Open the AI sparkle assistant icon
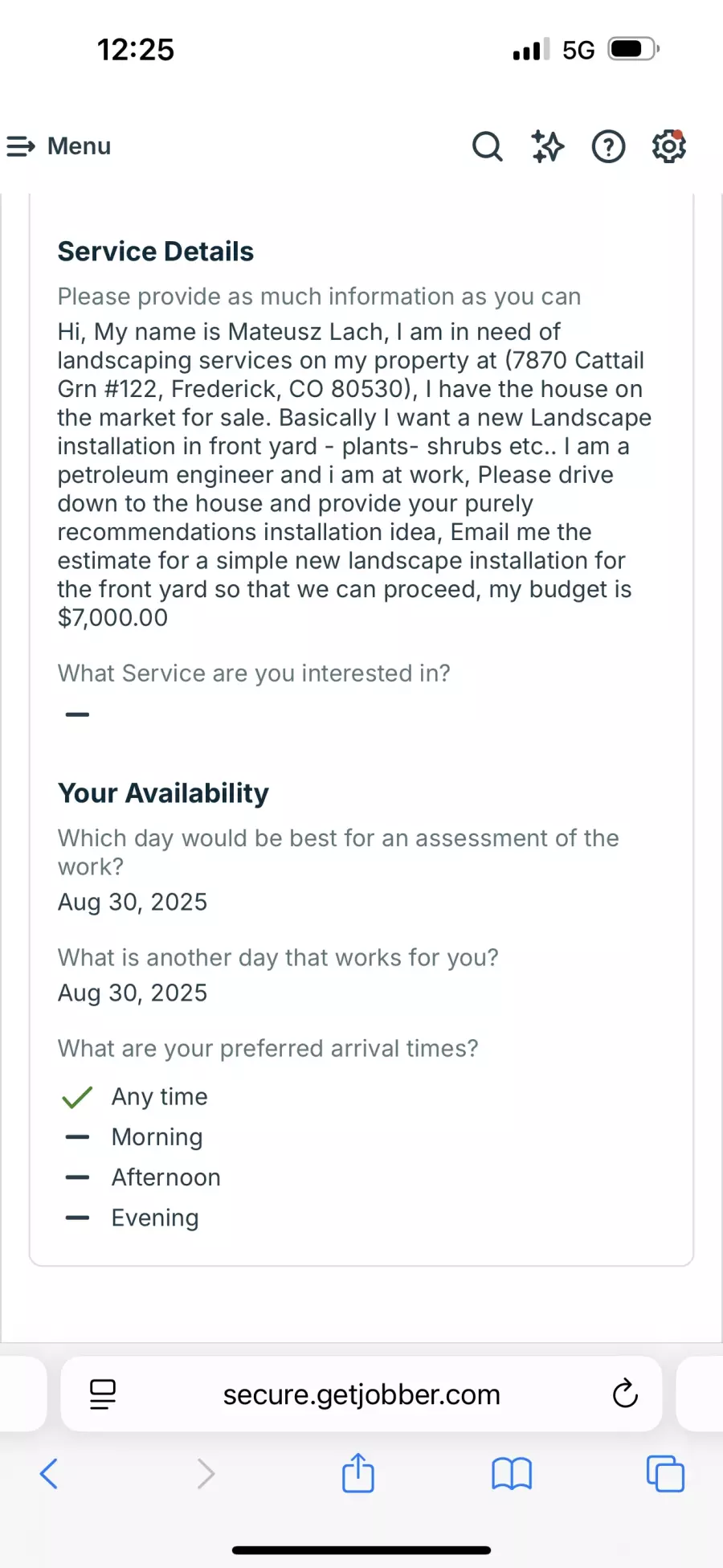723x1568 pixels. click(548, 146)
